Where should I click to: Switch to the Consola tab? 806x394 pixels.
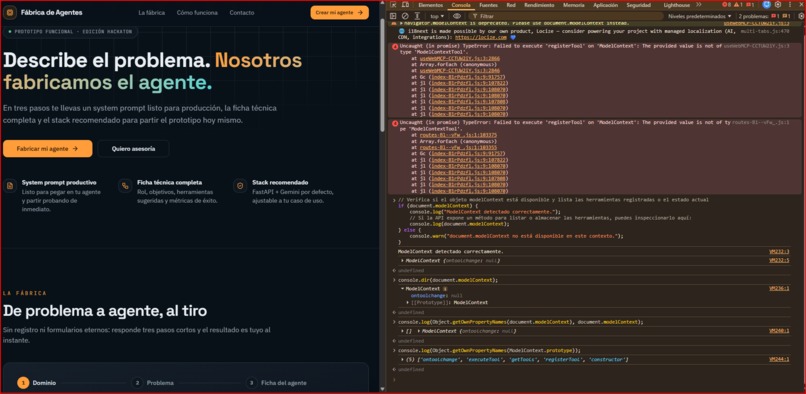(461, 5)
